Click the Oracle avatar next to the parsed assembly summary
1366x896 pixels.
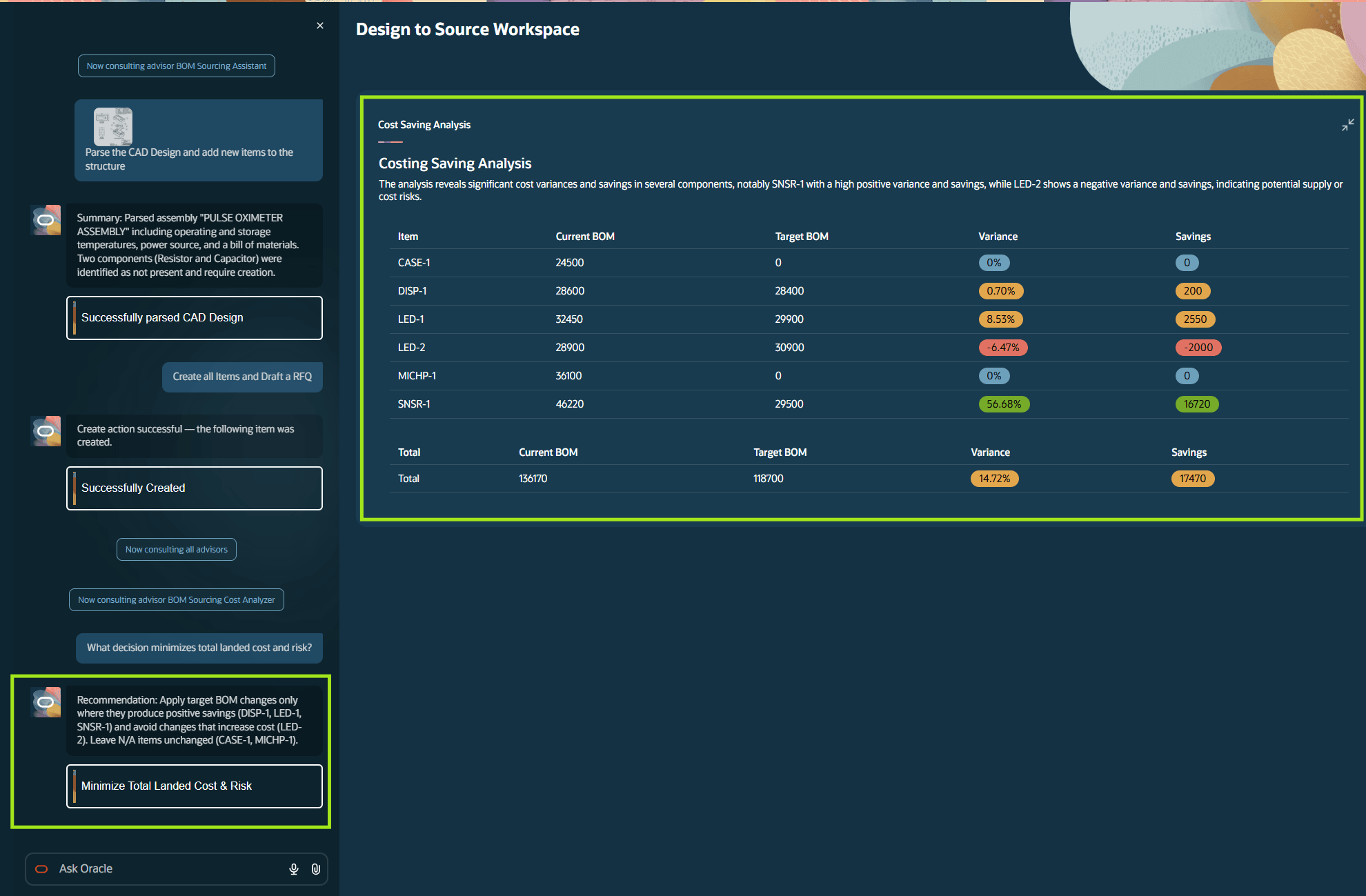(46, 220)
